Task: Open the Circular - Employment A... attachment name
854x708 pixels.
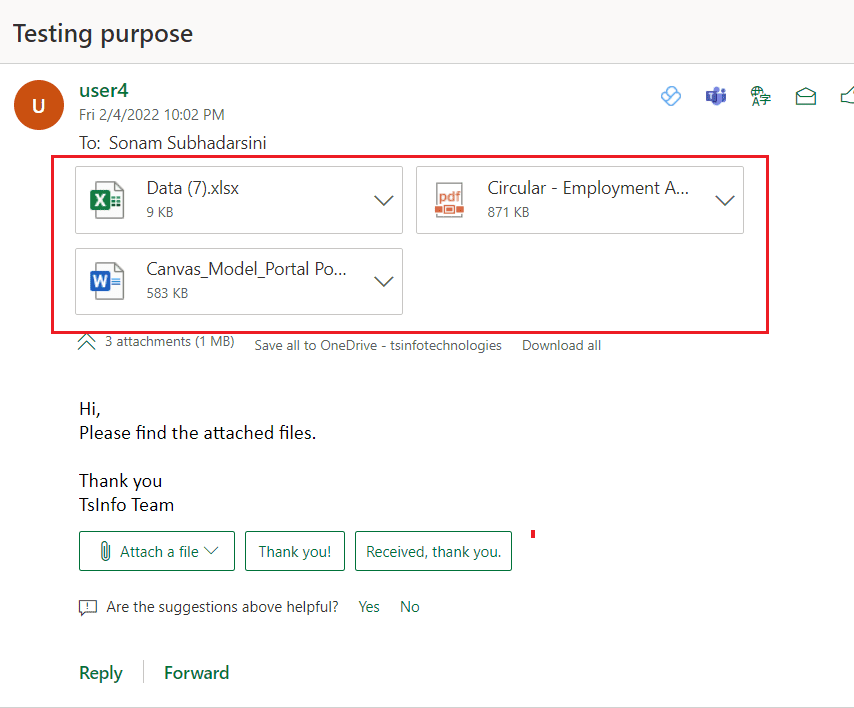Action: (588, 188)
